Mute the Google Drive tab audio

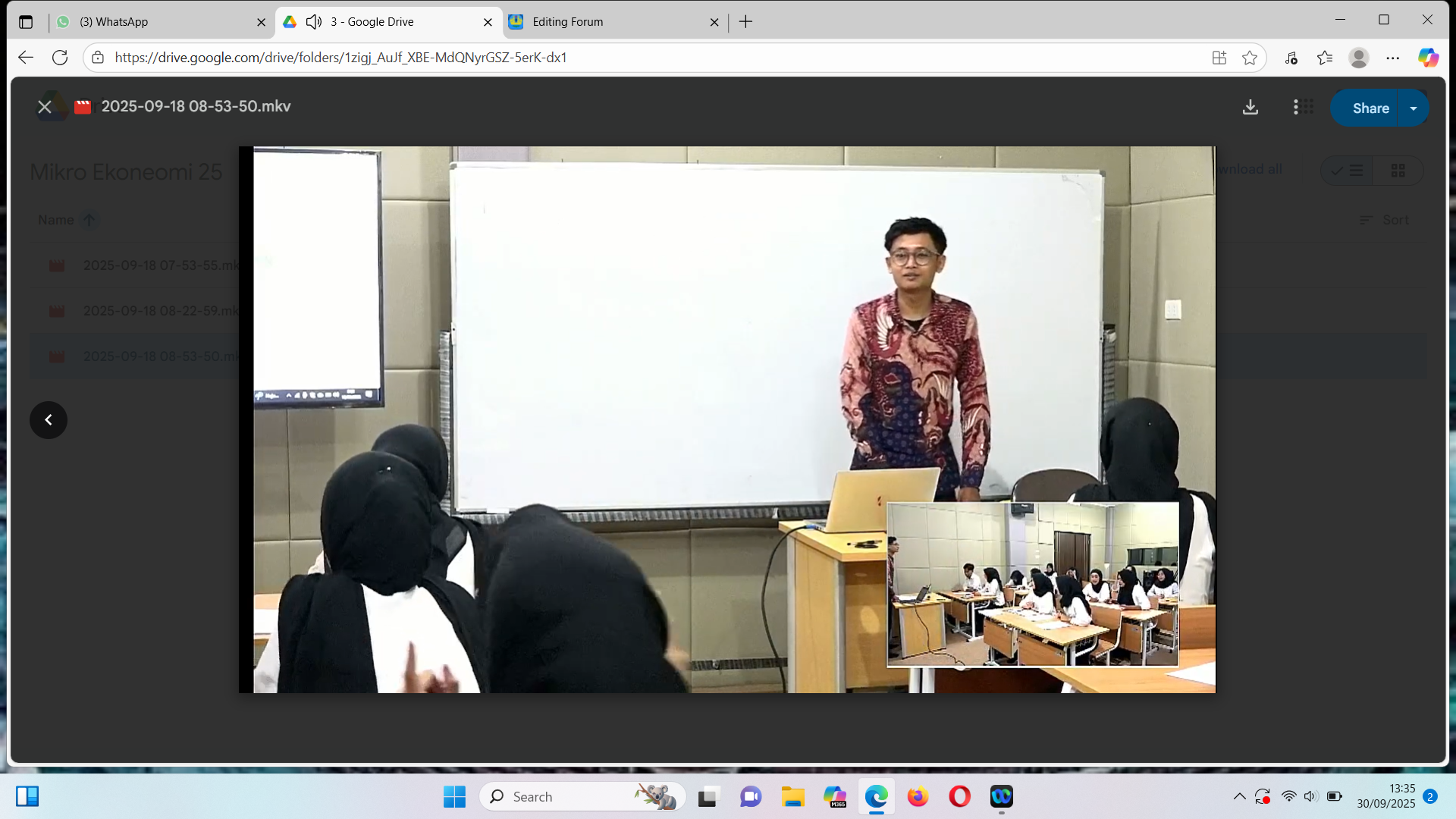(x=314, y=22)
